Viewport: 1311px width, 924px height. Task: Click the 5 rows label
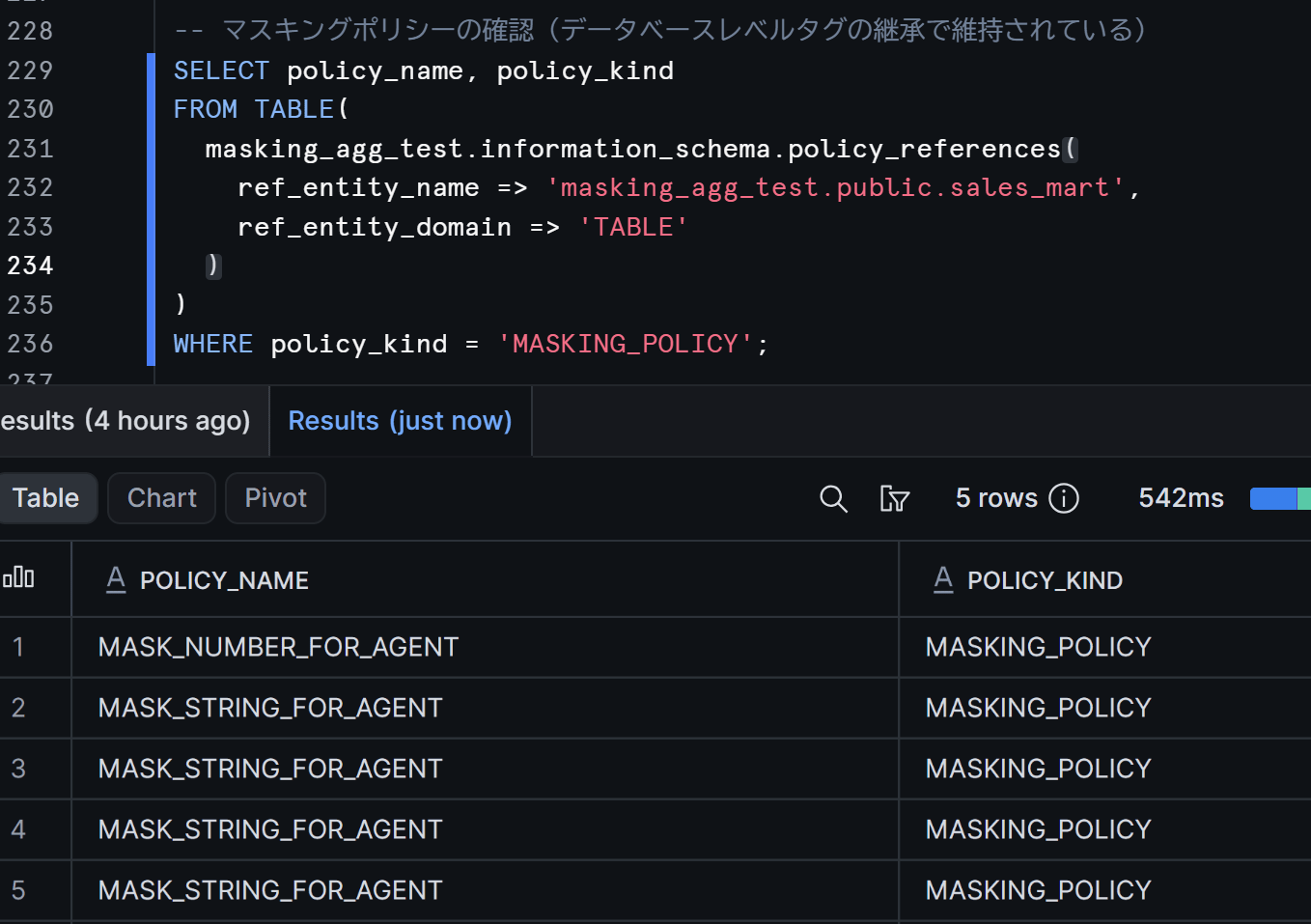coord(996,498)
